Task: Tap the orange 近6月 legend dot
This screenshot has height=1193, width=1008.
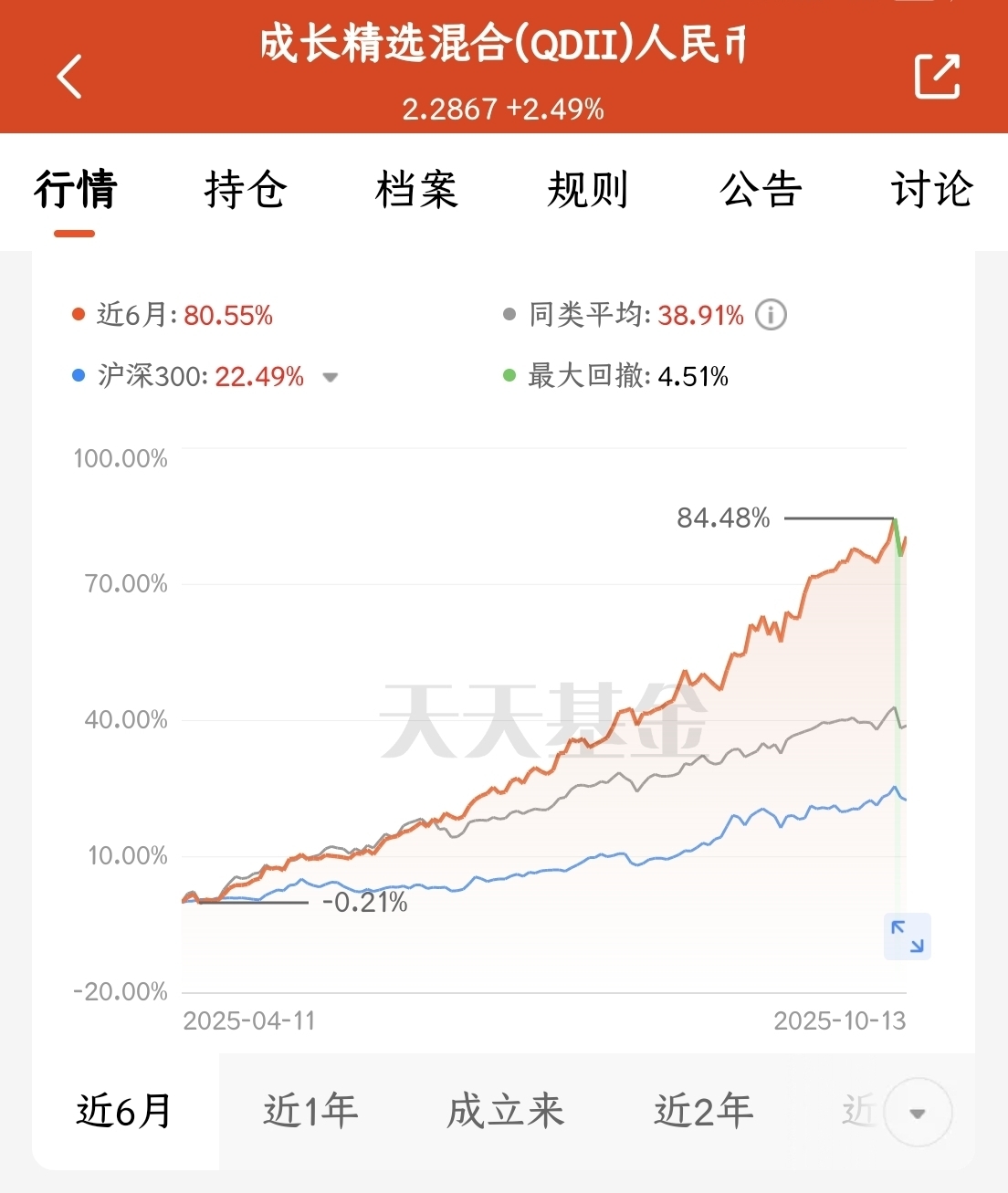Action: [79, 315]
